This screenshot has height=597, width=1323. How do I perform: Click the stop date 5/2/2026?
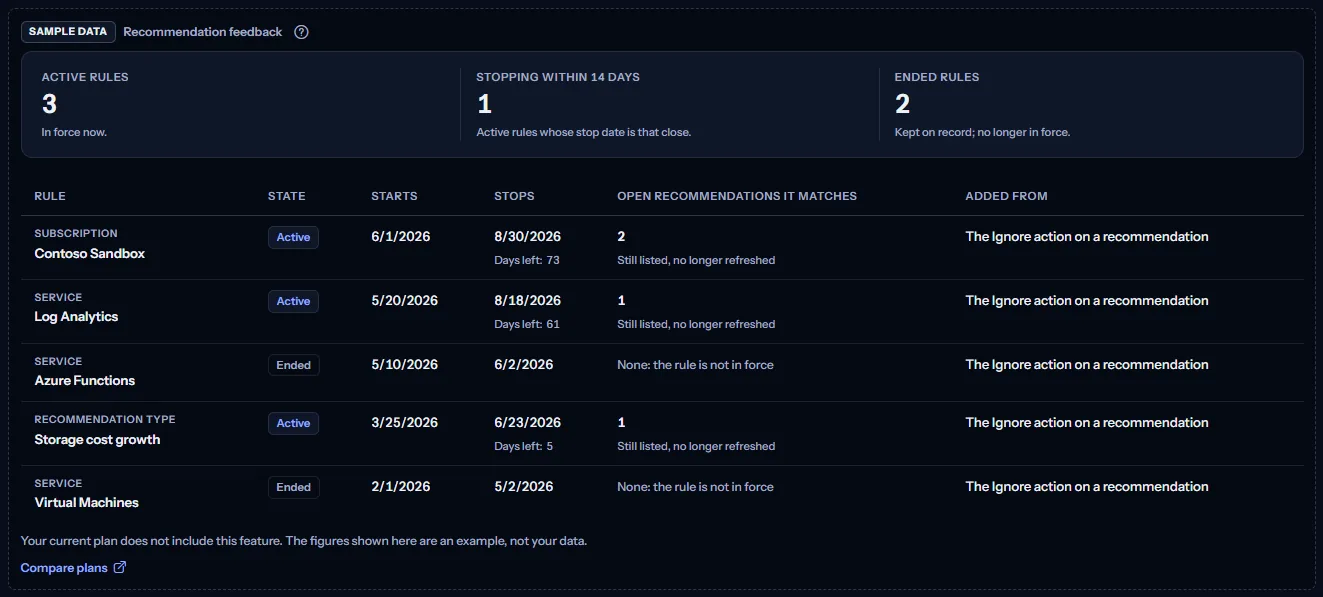click(524, 487)
